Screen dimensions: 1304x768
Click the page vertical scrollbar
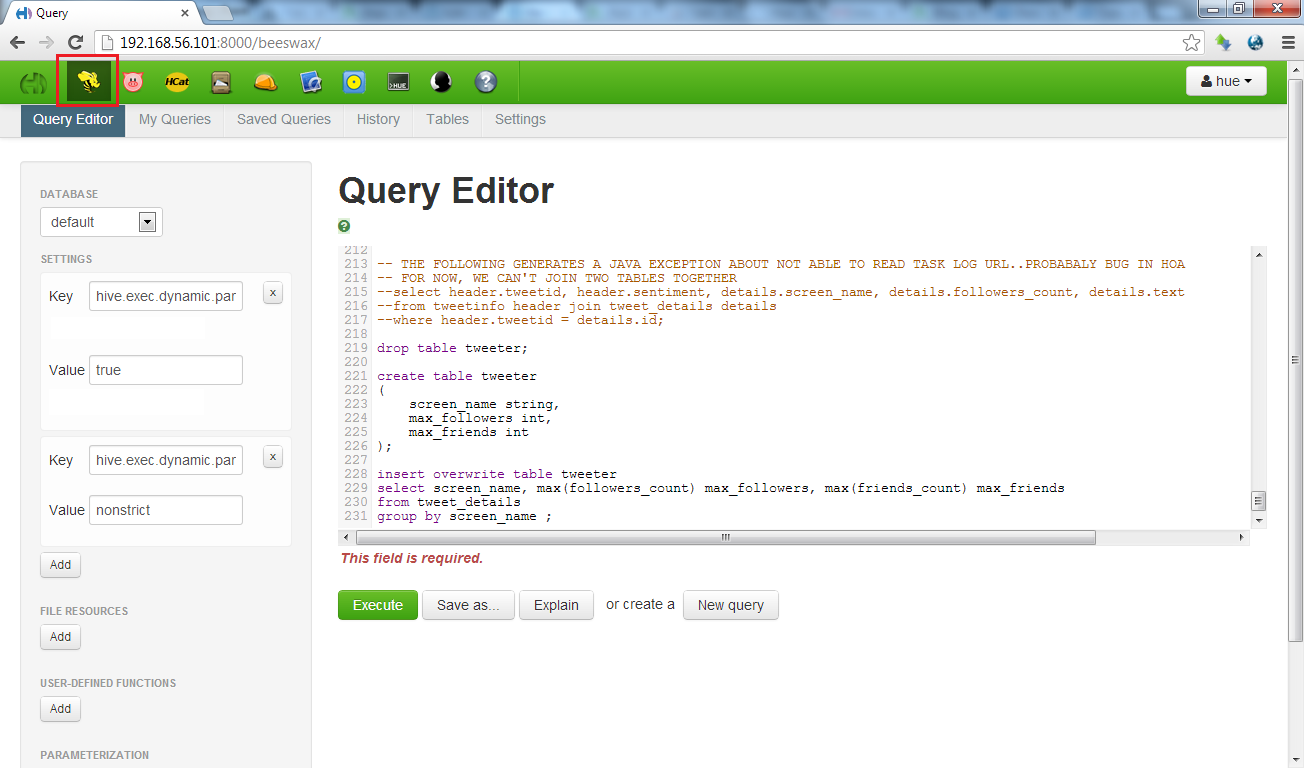(x=1296, y=360)
